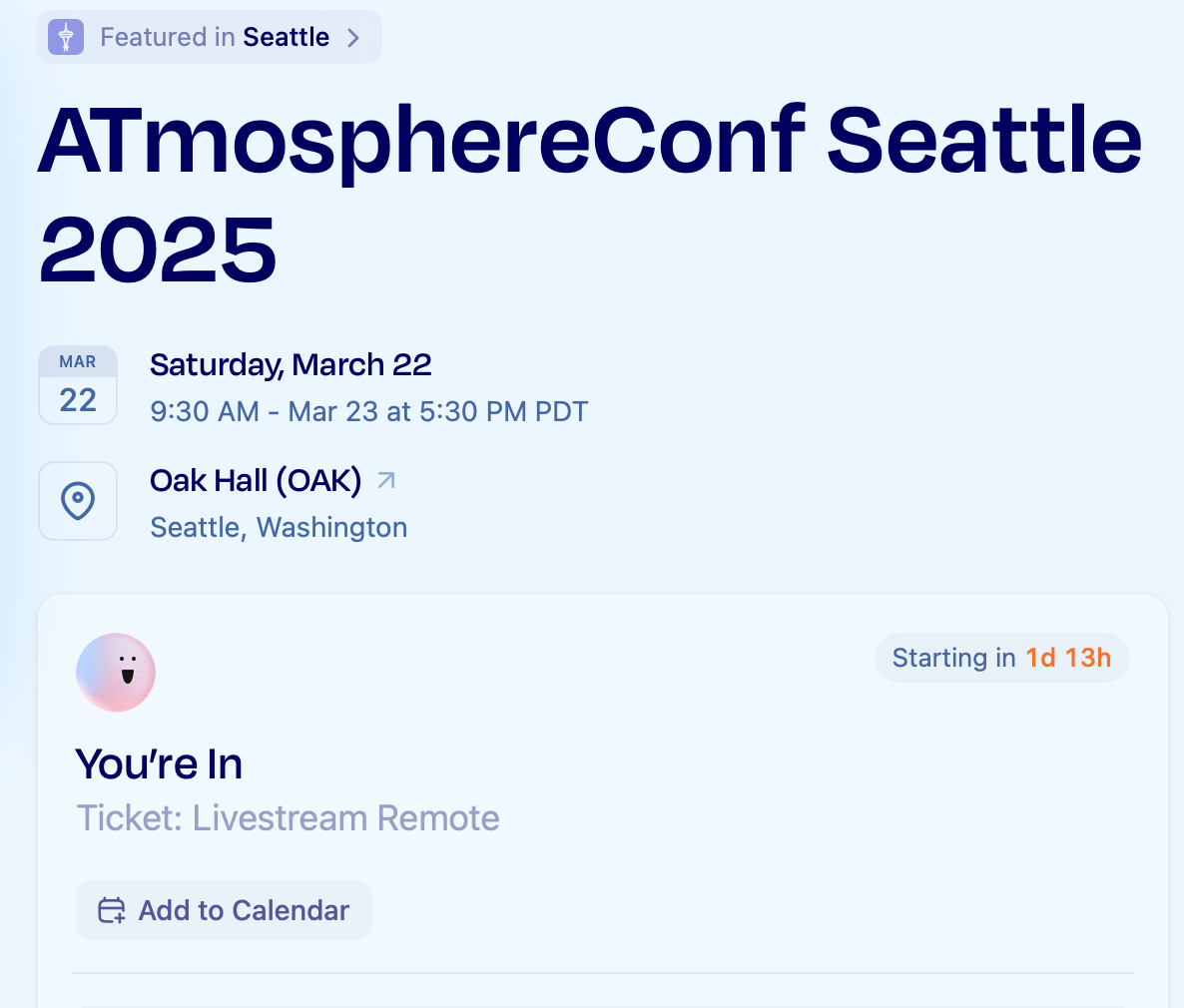Screen dimensions: 1184x1008
Task: Open the "Featured in" label link
Action: 167,38
